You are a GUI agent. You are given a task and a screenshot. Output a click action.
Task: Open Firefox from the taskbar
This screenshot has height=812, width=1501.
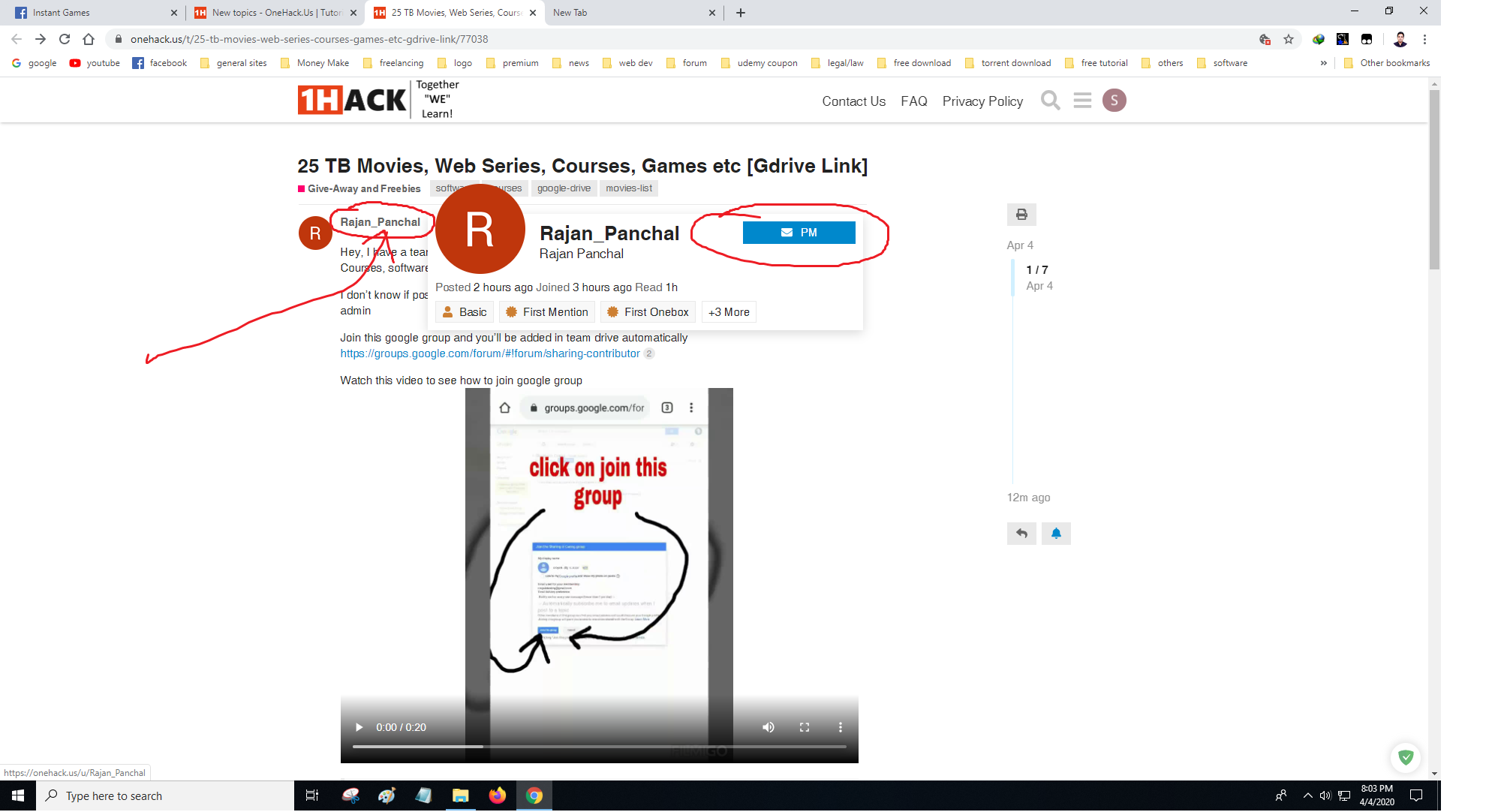497,795
